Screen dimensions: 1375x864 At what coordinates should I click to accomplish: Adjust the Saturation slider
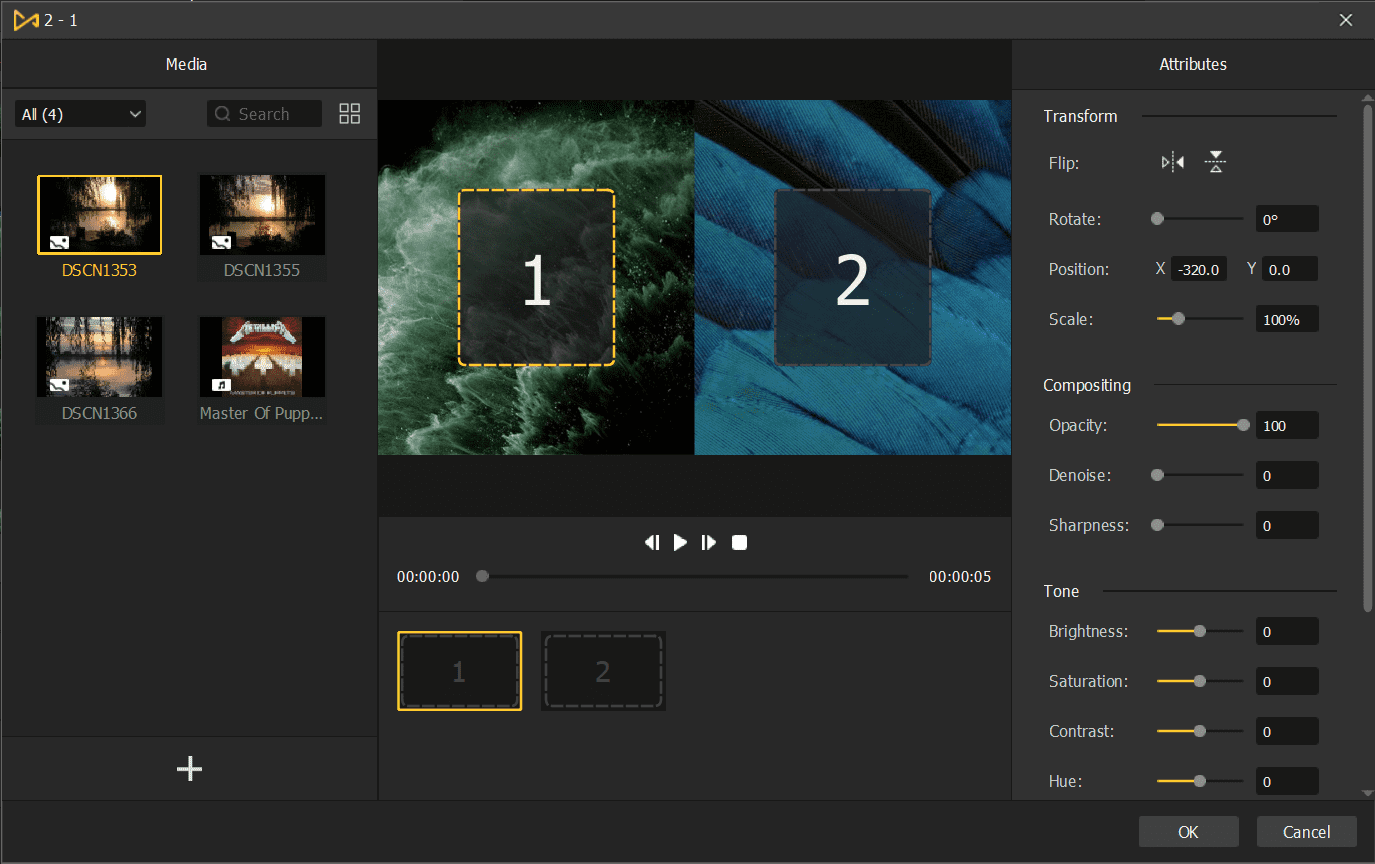[x=1200, y=681]
